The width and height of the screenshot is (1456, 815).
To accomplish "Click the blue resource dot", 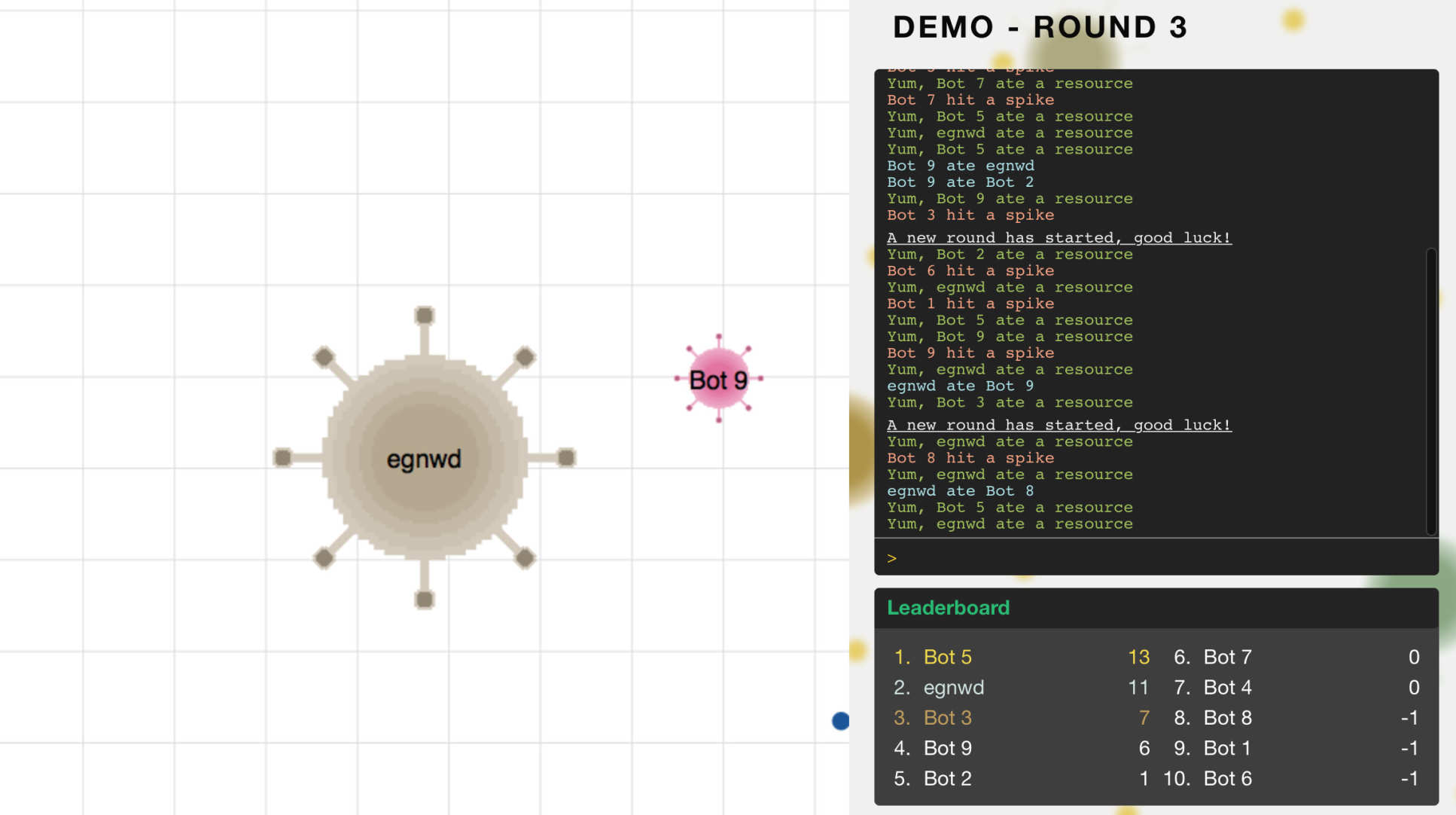I will pos(840,721).
